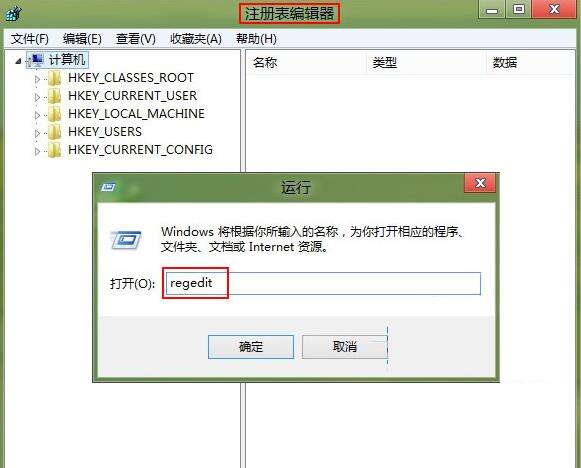Confirm with the 确定 button
The height and width of the screenshot is (468, 581).
(251, 347)
